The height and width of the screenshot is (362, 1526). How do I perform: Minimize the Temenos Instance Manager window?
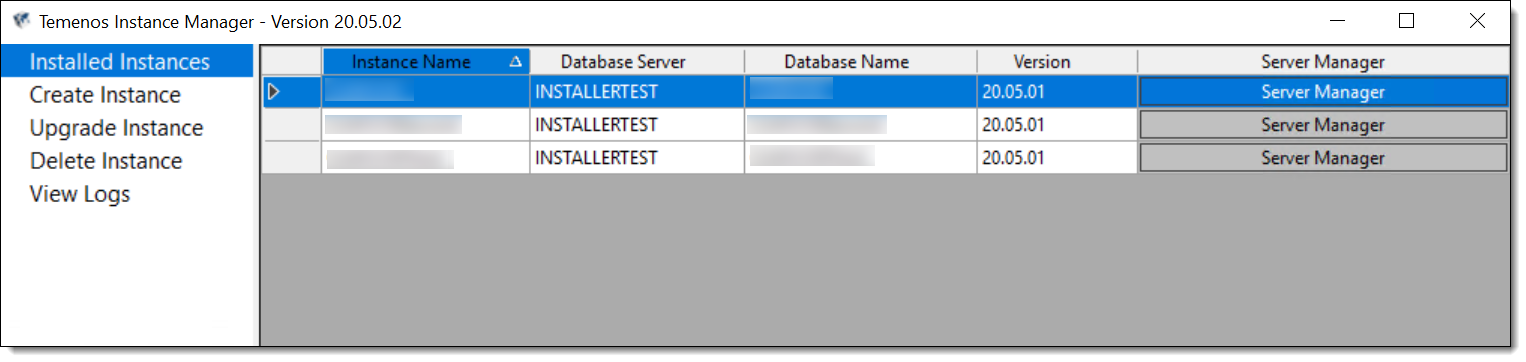[1337, 20]
